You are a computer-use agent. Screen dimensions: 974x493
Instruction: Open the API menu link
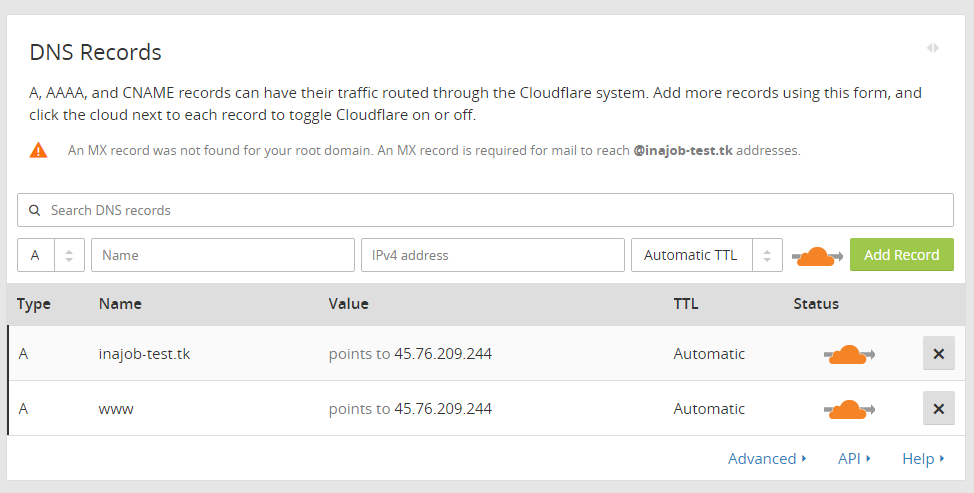pos(854,459)
